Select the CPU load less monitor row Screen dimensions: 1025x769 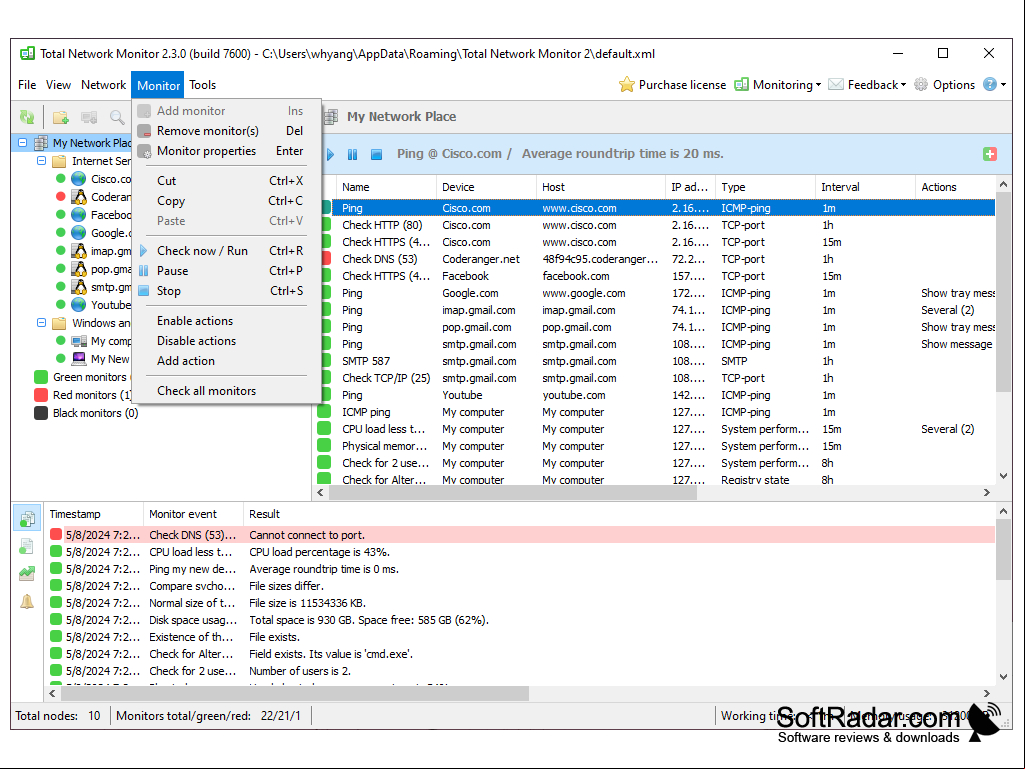coord(656,429)
